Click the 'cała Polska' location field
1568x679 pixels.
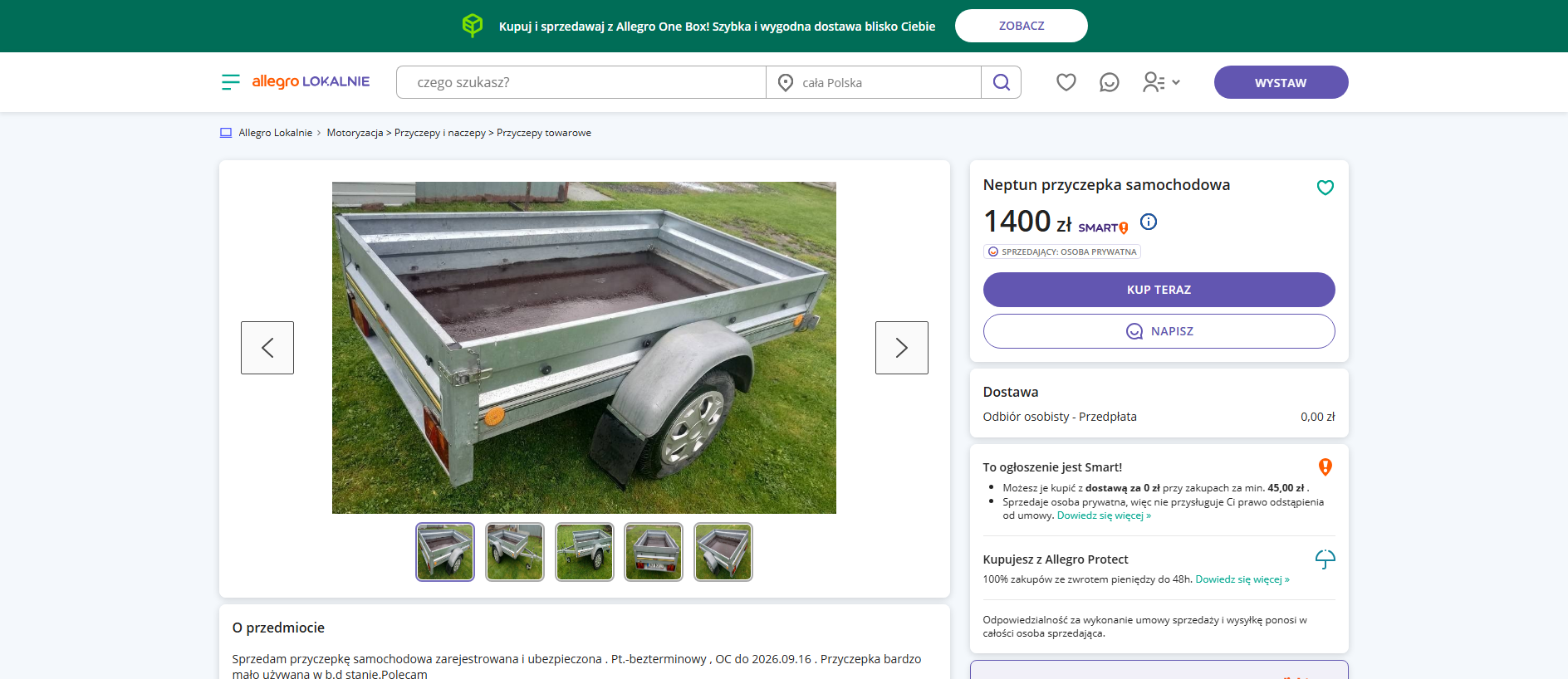874,82
